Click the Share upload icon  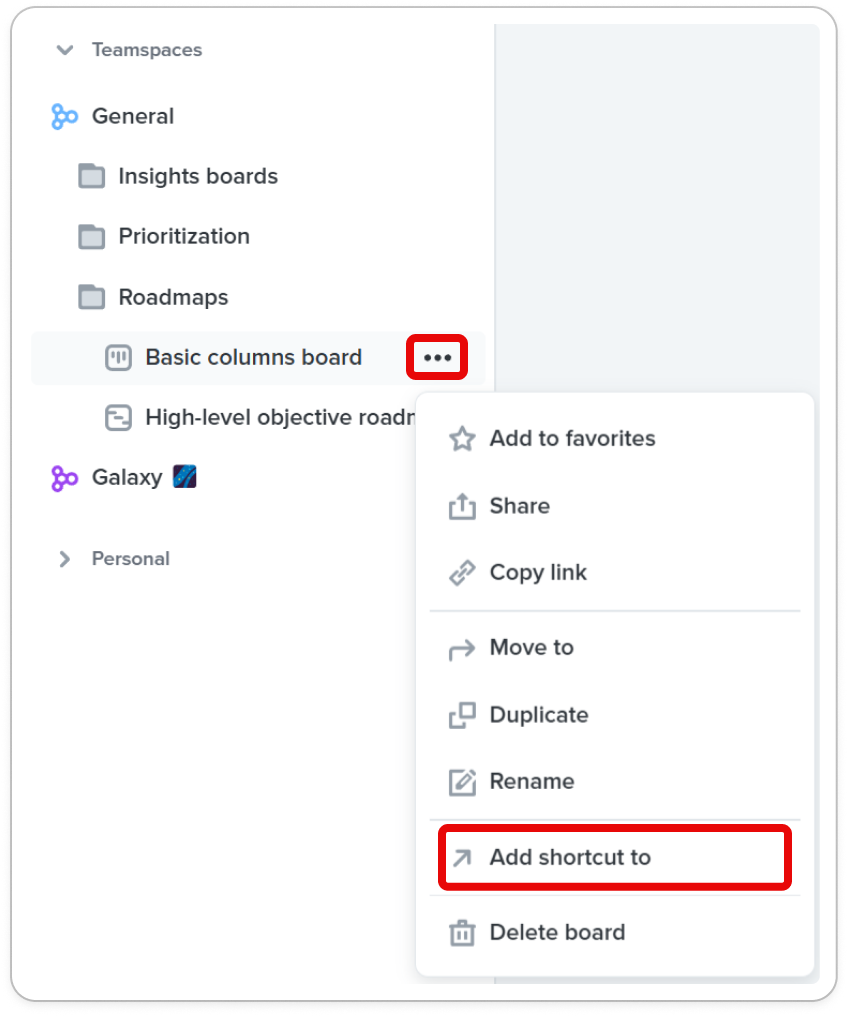coord(462,506)
